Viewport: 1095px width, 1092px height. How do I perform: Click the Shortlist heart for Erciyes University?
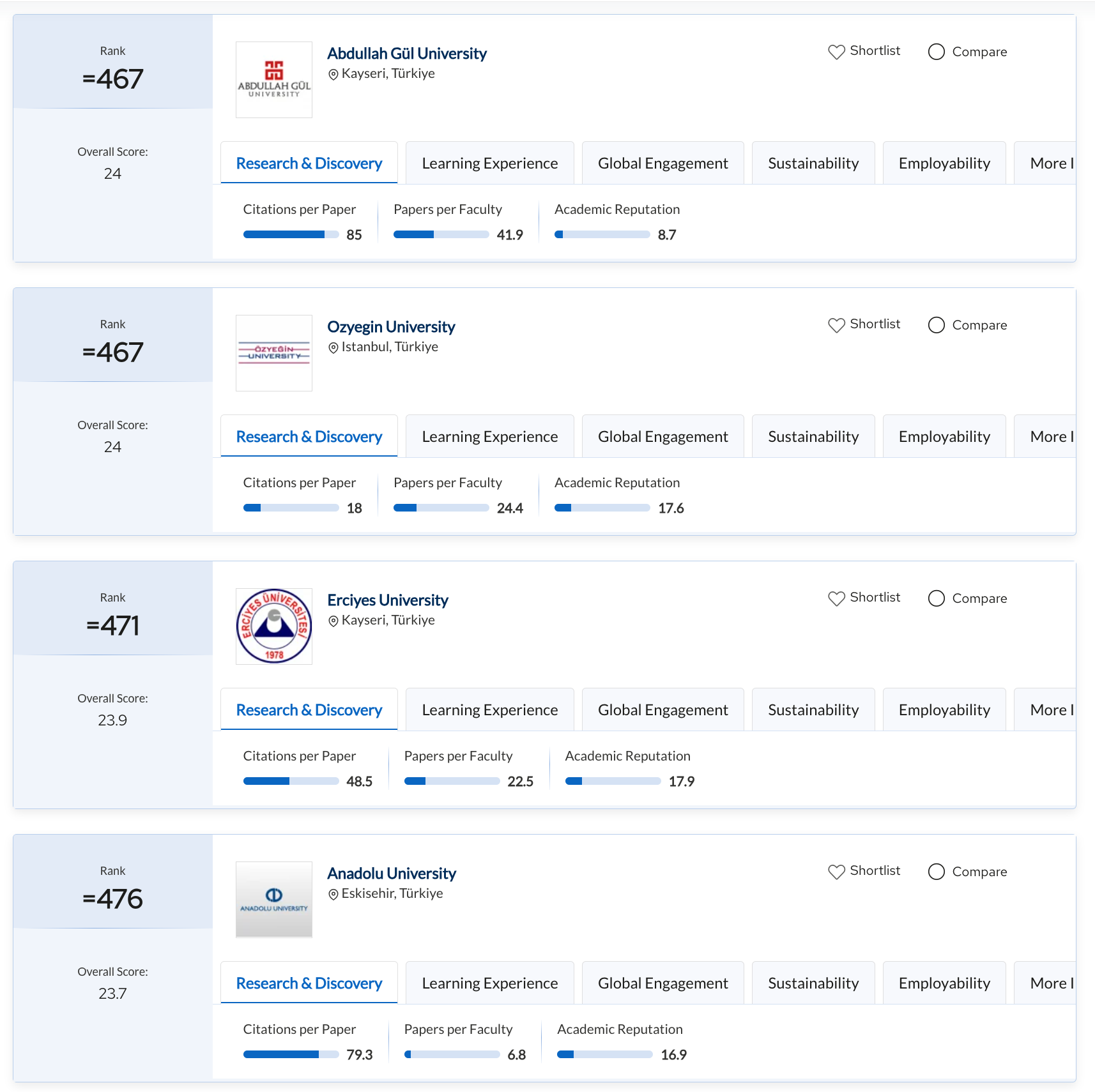coord(836,598)
